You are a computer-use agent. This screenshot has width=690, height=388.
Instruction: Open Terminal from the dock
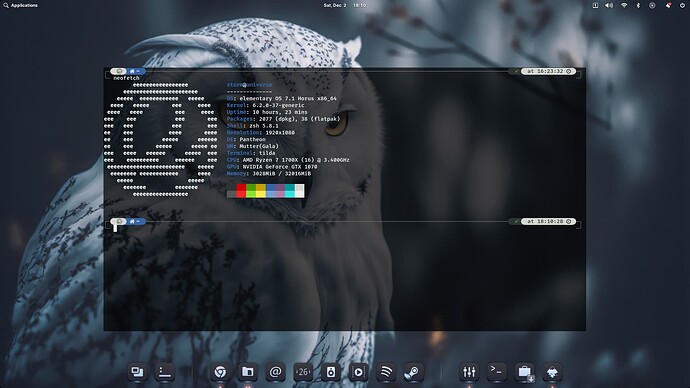point(496,372)
